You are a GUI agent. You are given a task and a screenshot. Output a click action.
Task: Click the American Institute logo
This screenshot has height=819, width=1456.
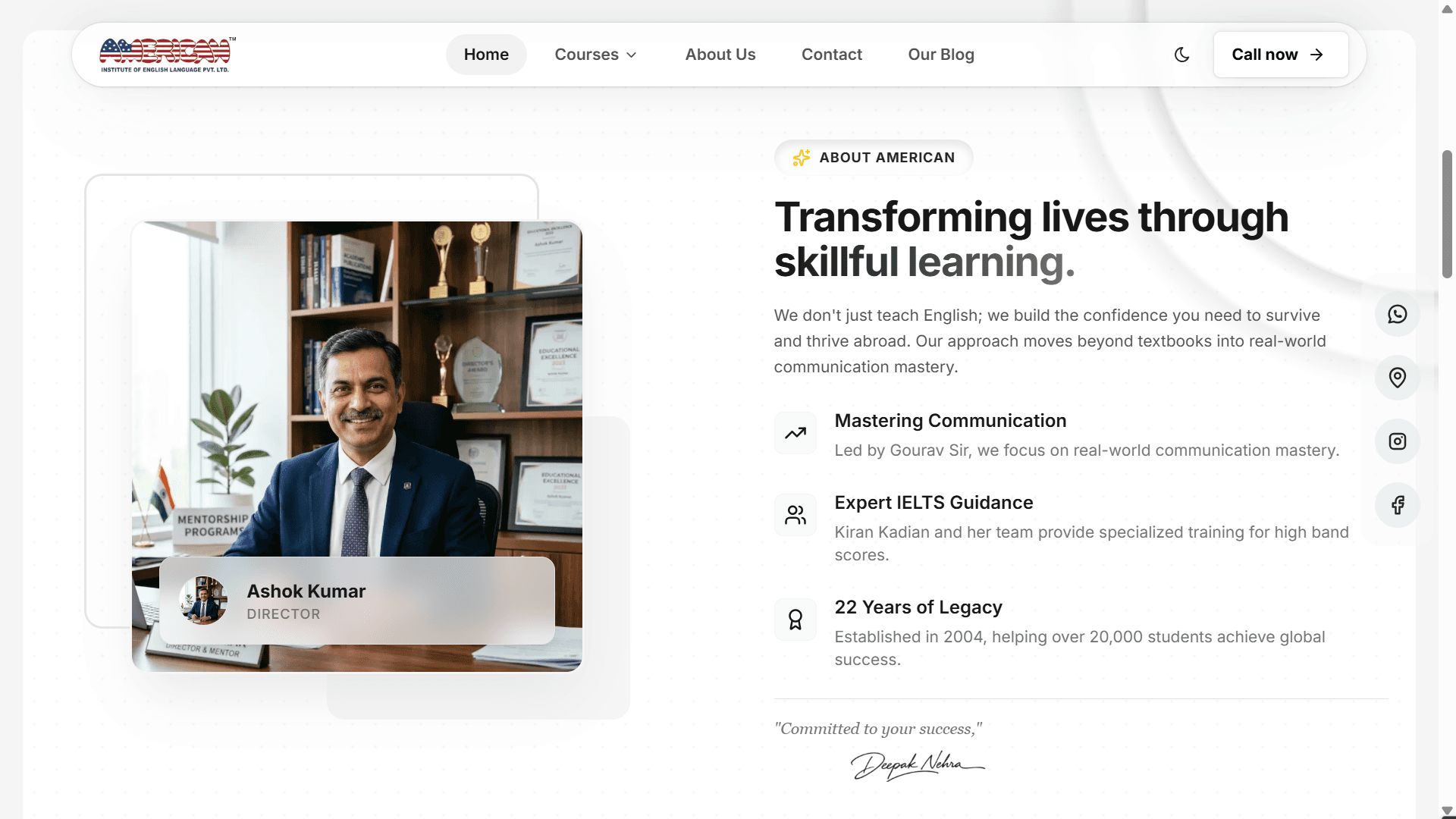pos(168,55)
